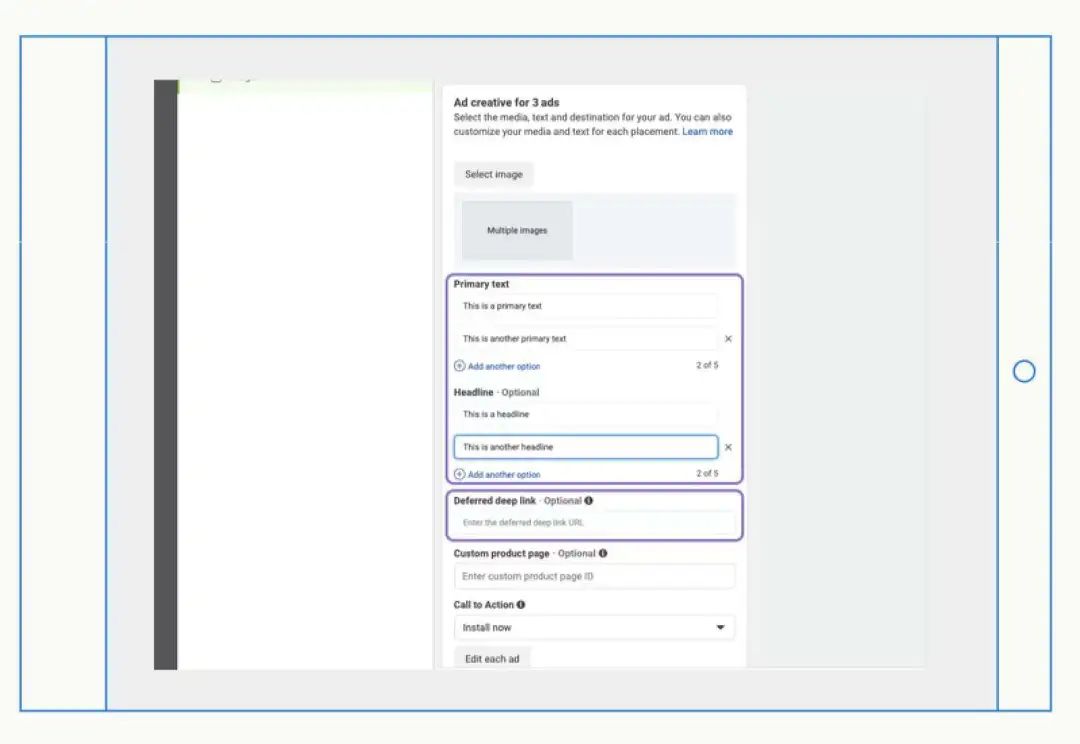This screenshot has width=1080, height=744.
Task: Open the Install now dropdown
Action: click(594, 628)
